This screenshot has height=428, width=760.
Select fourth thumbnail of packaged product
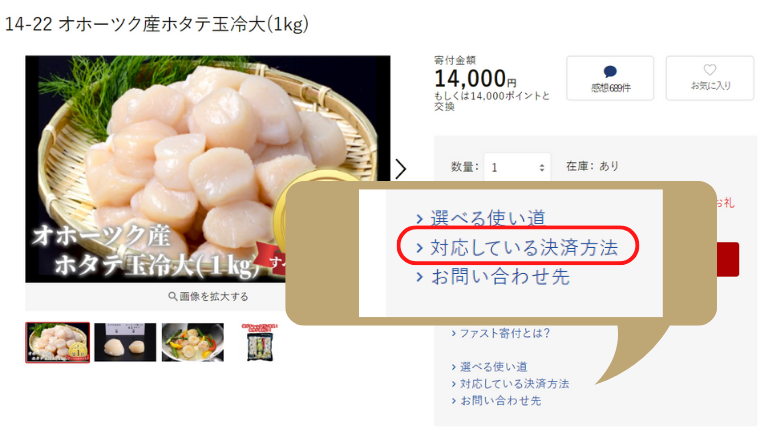tap(260, 343)
